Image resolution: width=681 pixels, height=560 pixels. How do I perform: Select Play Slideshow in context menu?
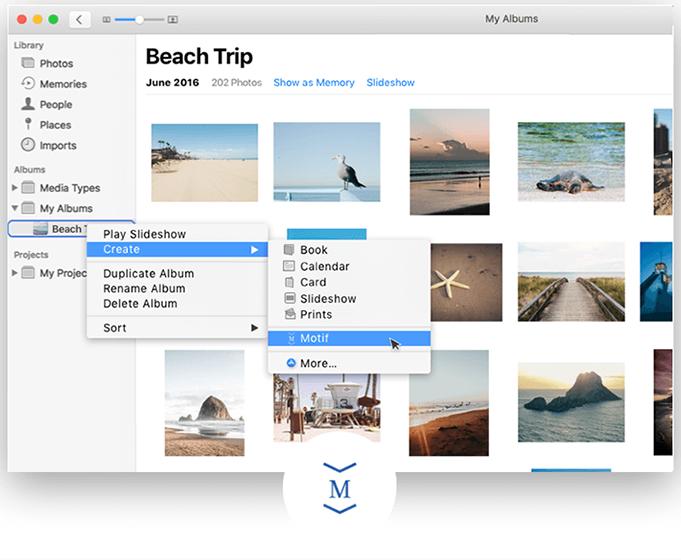coord(144,234)
